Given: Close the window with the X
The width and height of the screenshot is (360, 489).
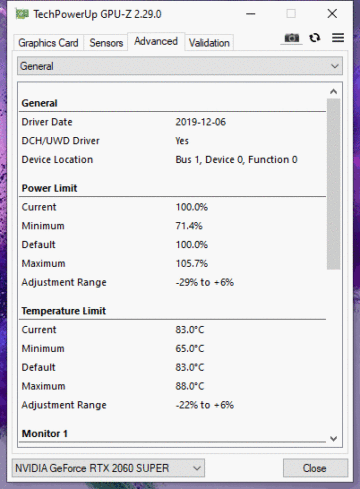Looking at the screenshot, I should tap(332, 14).
